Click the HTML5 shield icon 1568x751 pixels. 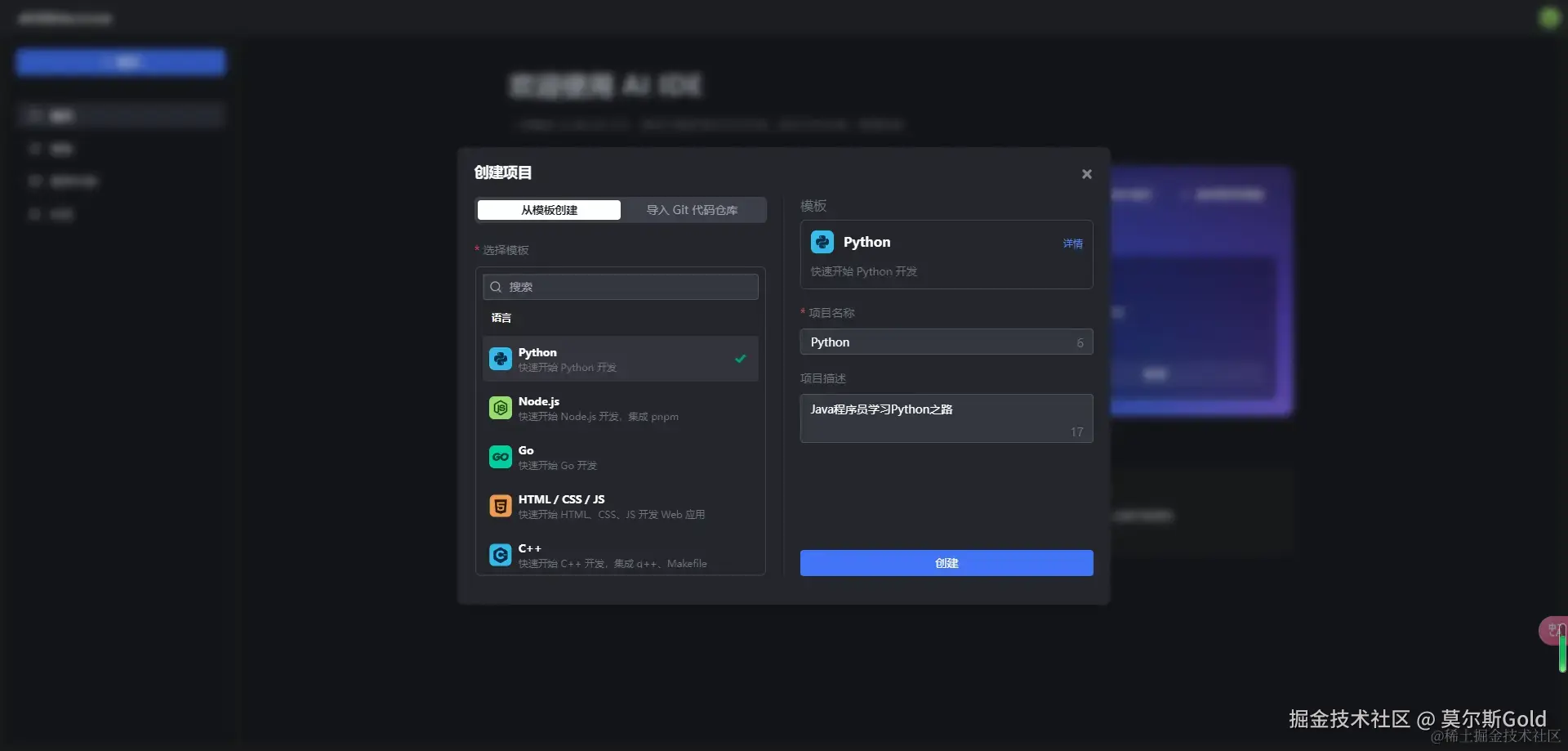[x=500, y=506]
